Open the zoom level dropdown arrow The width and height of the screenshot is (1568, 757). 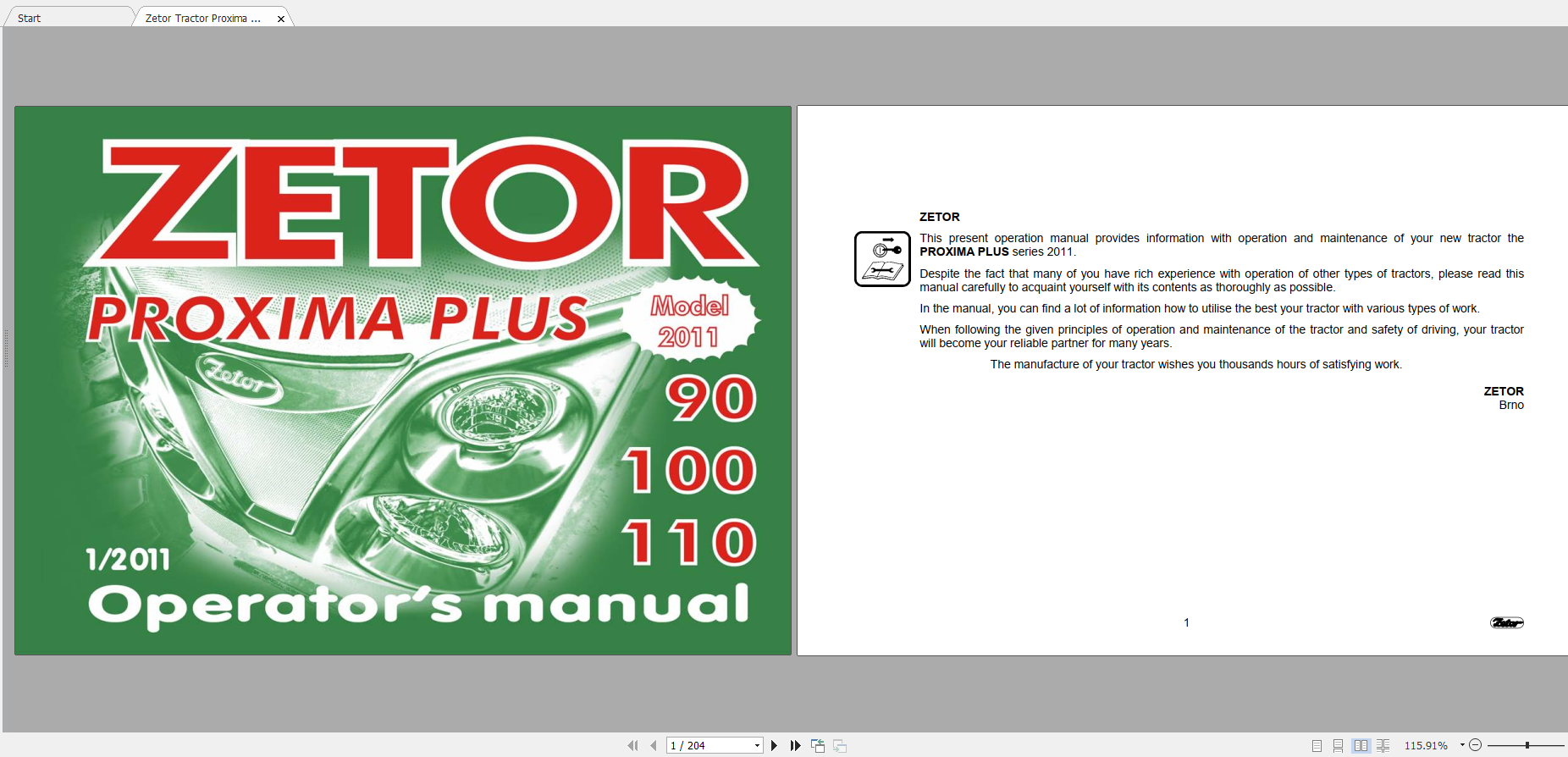(1462, 745)
